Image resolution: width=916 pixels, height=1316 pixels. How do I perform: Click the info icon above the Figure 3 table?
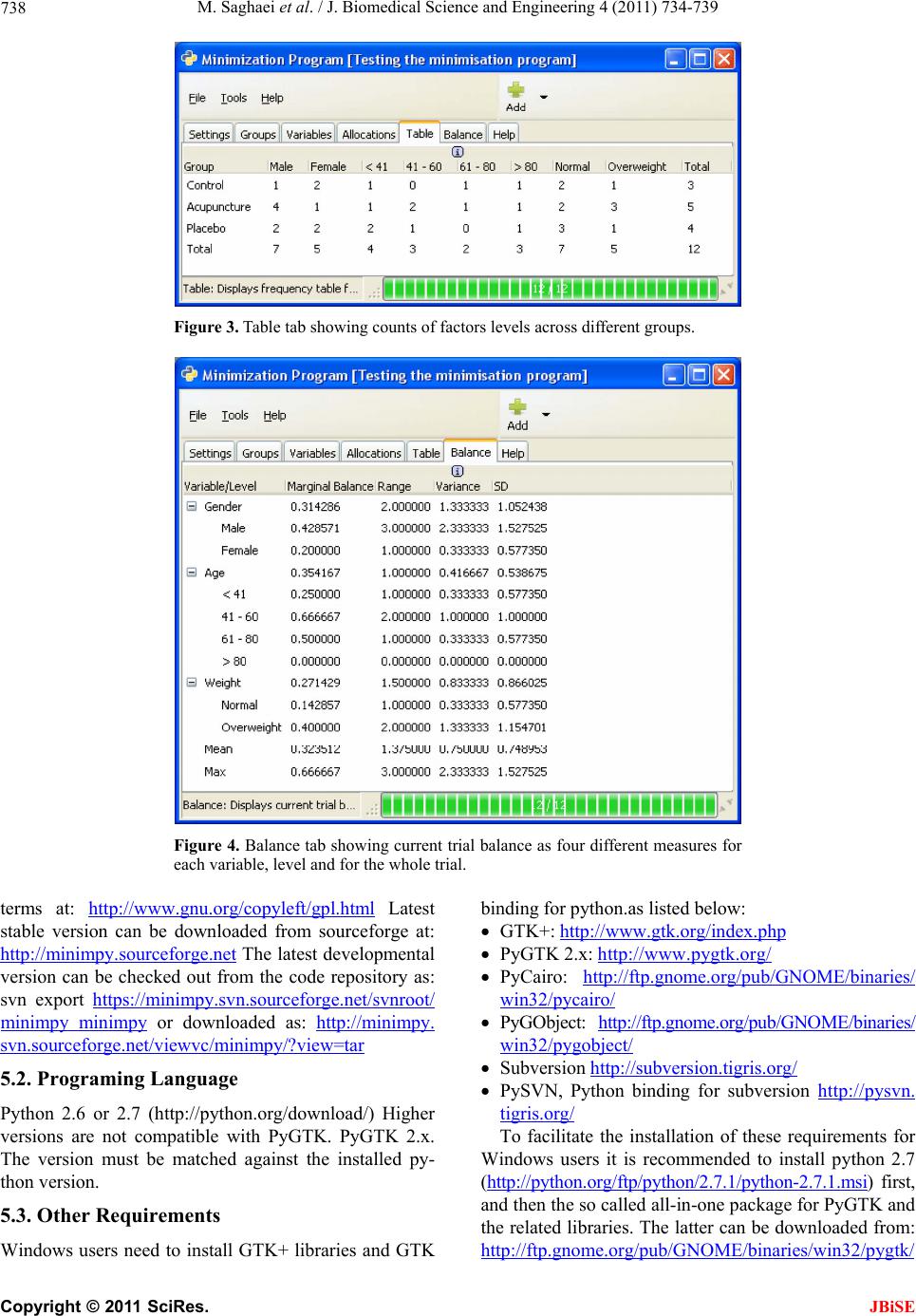458,151
